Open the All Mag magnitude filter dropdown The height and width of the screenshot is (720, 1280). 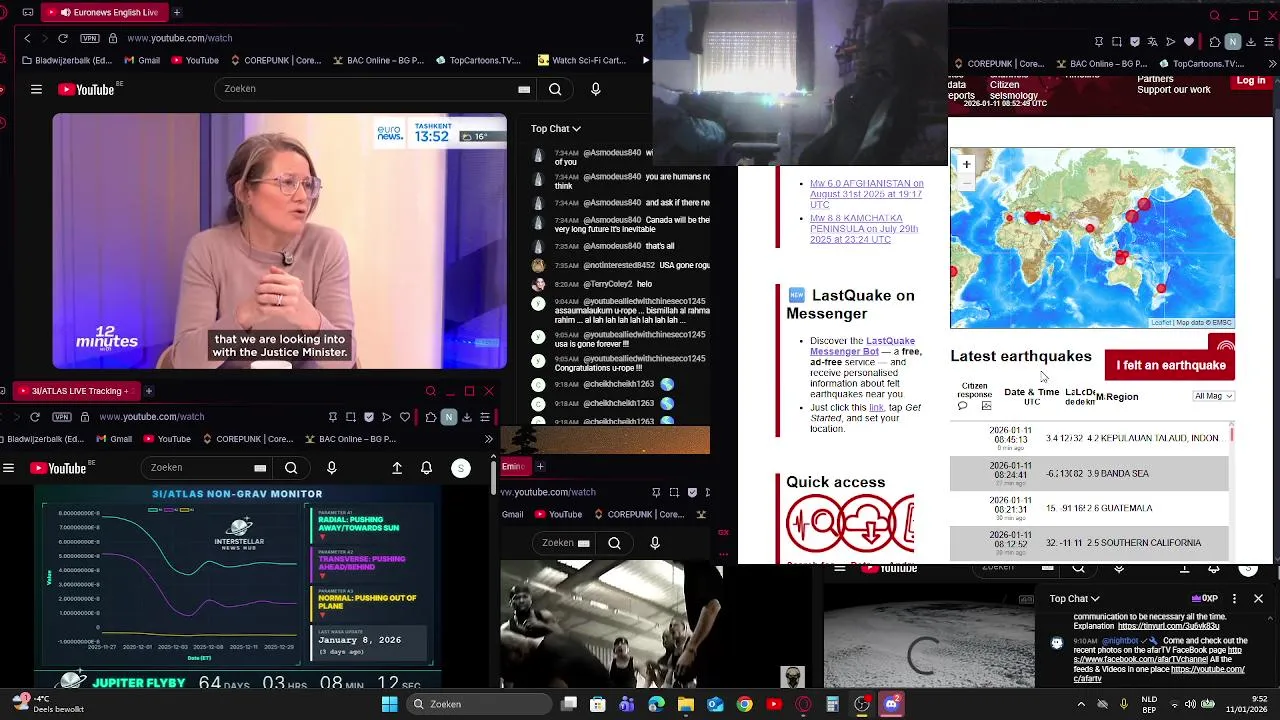pos(1214,396)
